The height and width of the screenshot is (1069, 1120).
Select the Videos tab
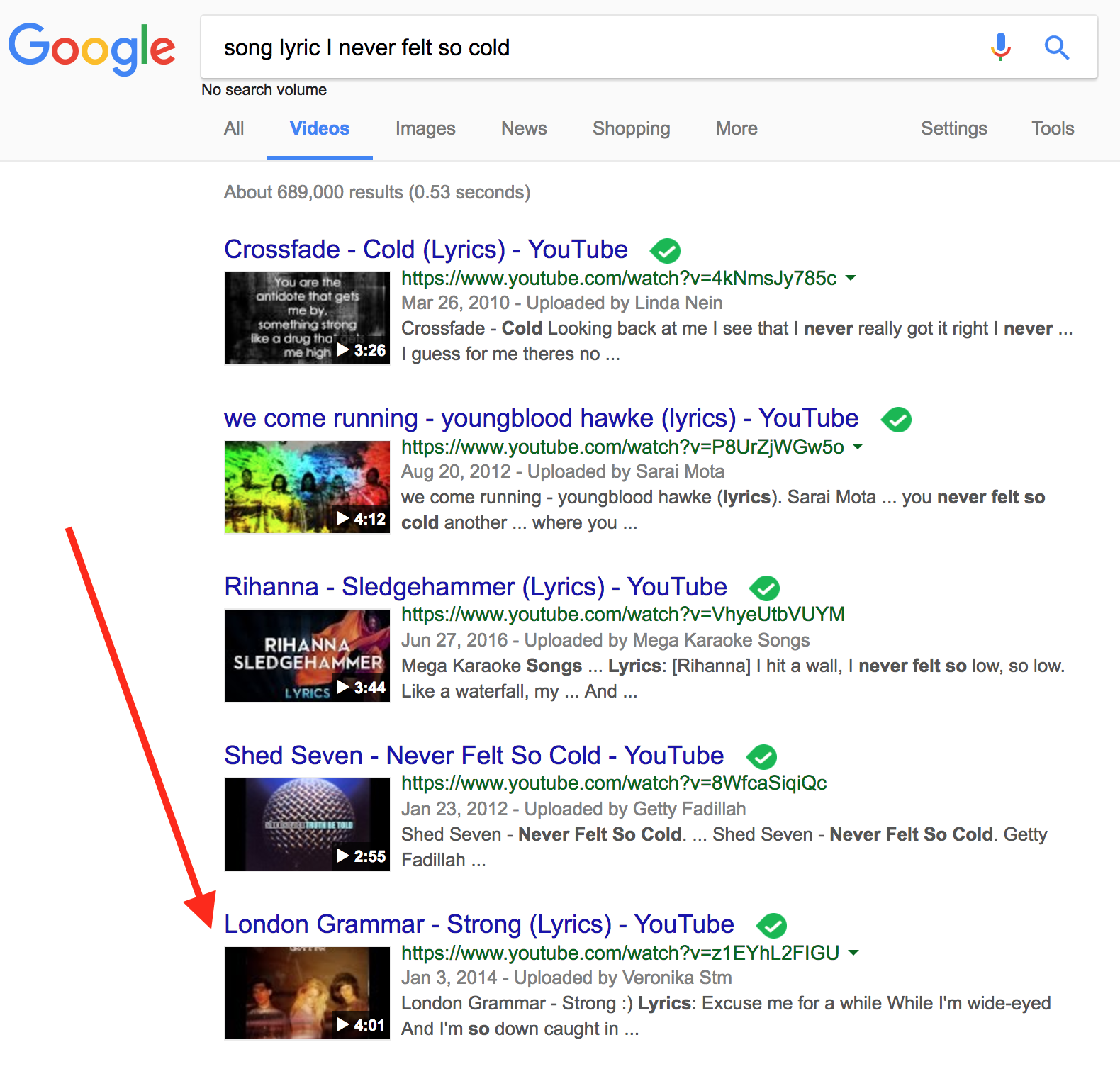(320, 128)
